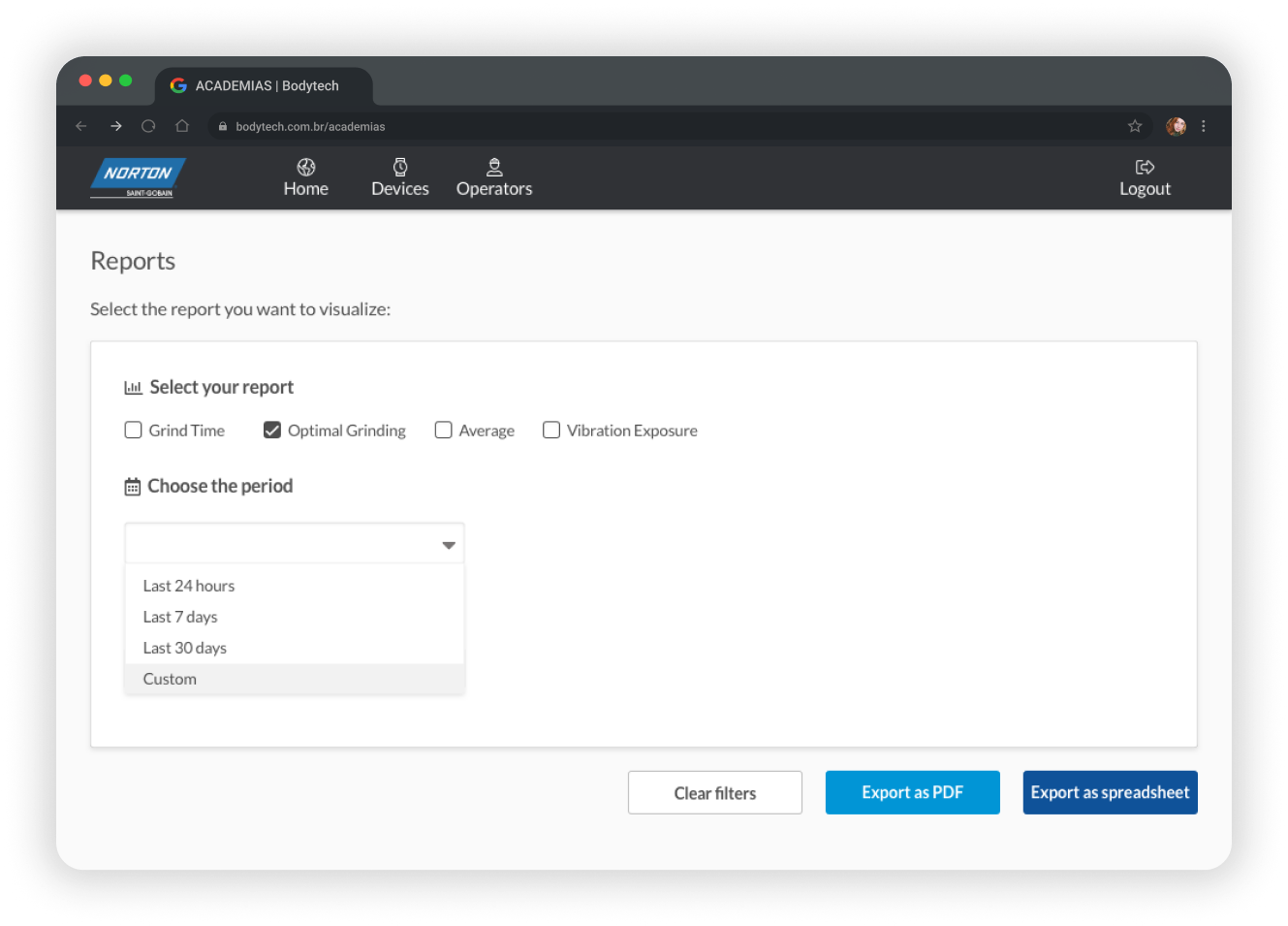
Task: Open the Devices menu label
Action: point(400,189)
